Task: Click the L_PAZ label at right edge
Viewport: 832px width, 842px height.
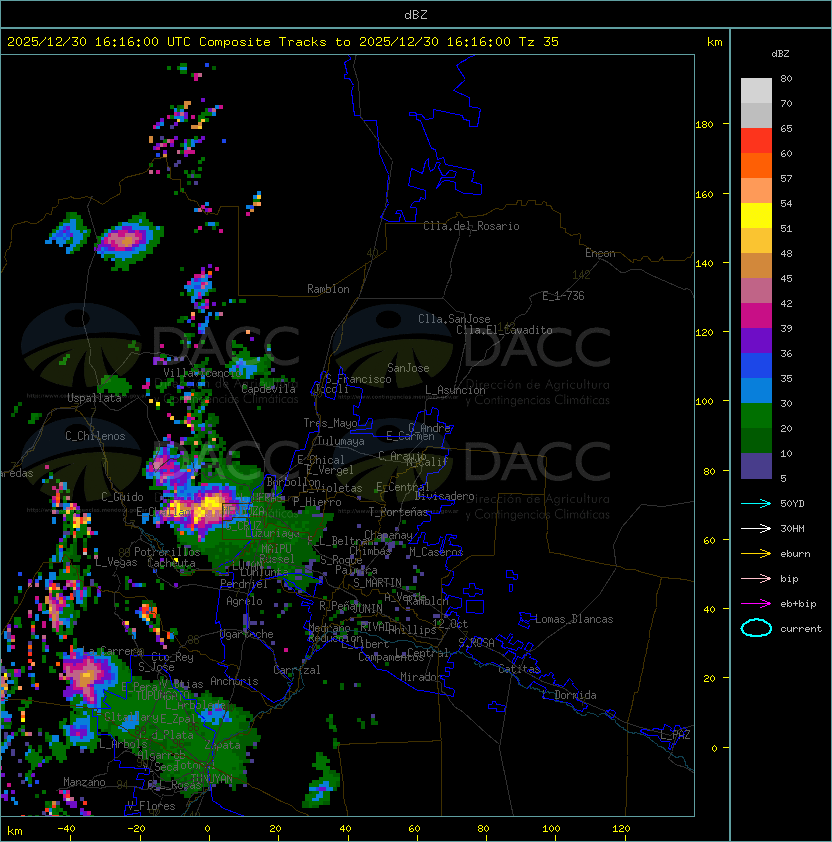Action: 675,735
